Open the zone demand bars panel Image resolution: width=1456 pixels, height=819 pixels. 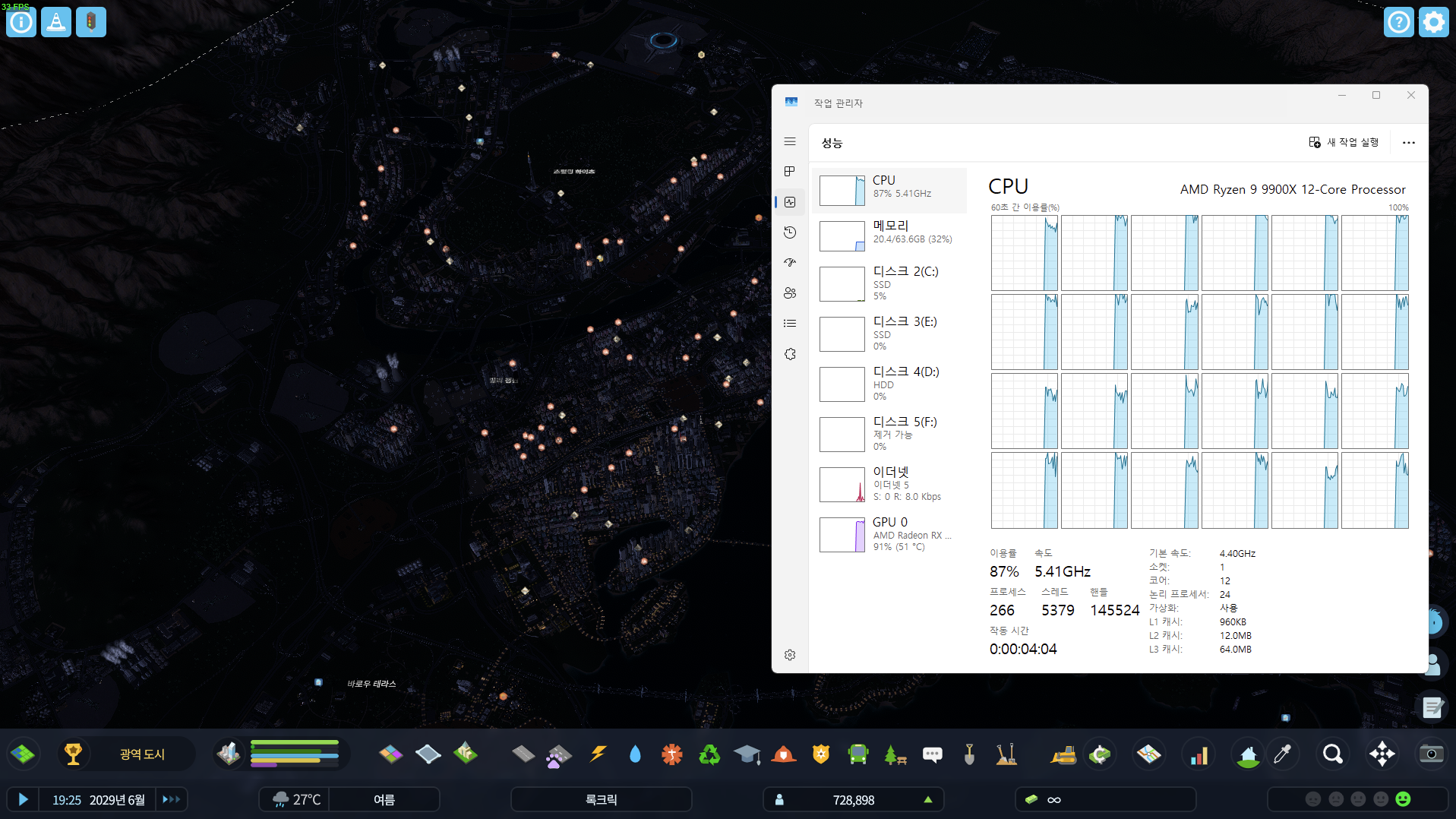point(295,754)
